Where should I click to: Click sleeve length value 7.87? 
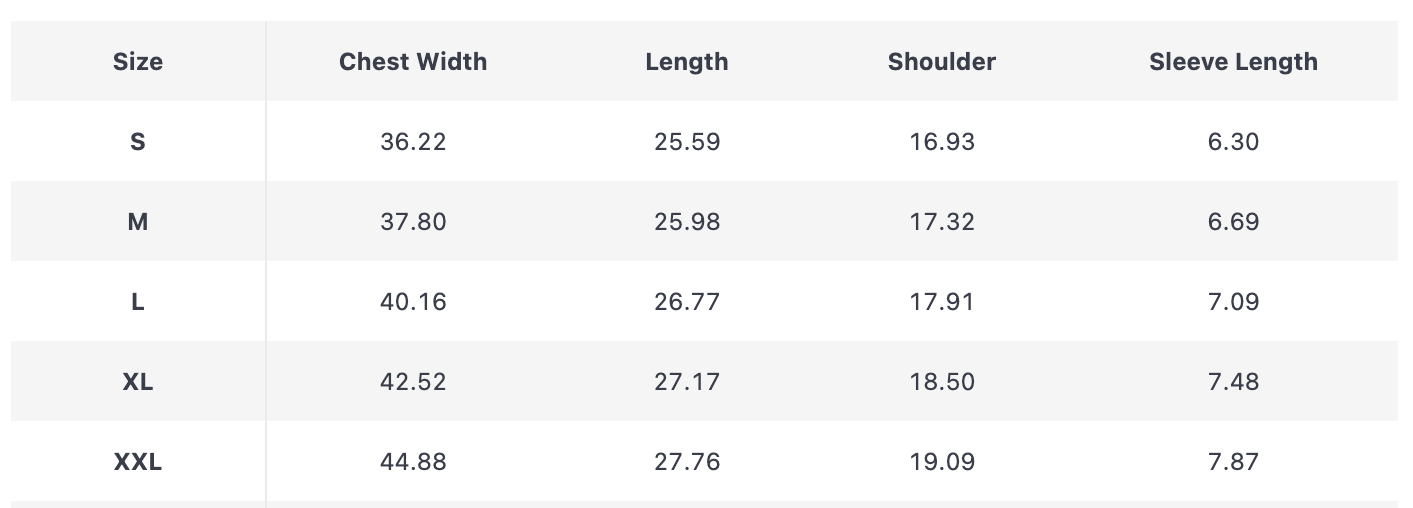click(1233, 462)
